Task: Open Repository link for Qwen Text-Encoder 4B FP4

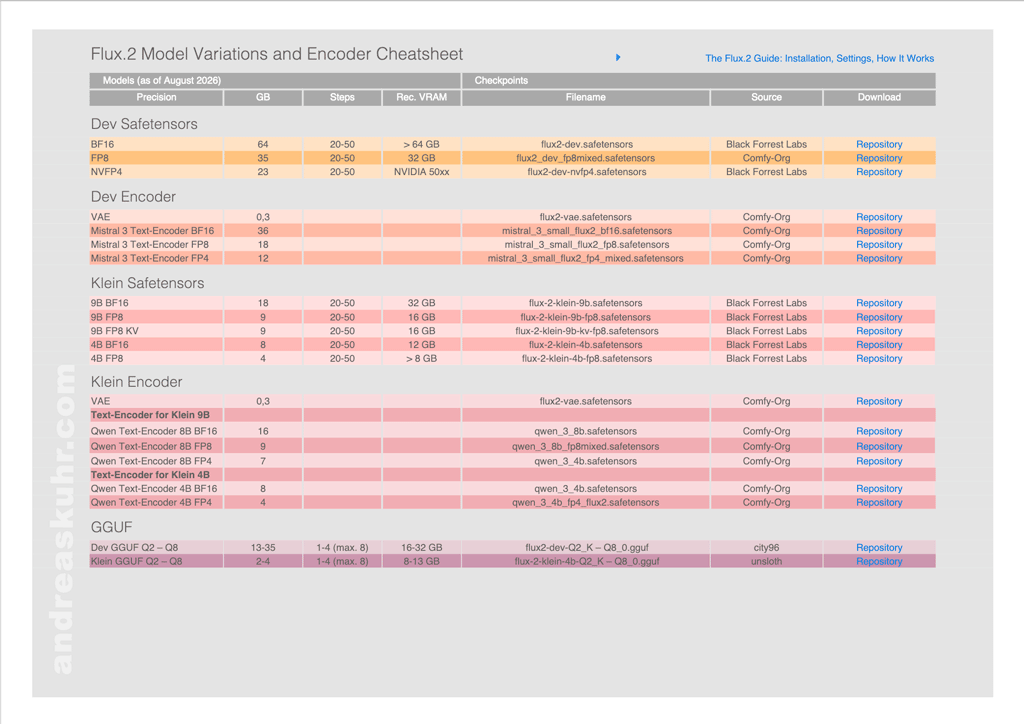Action: (879, 502)
